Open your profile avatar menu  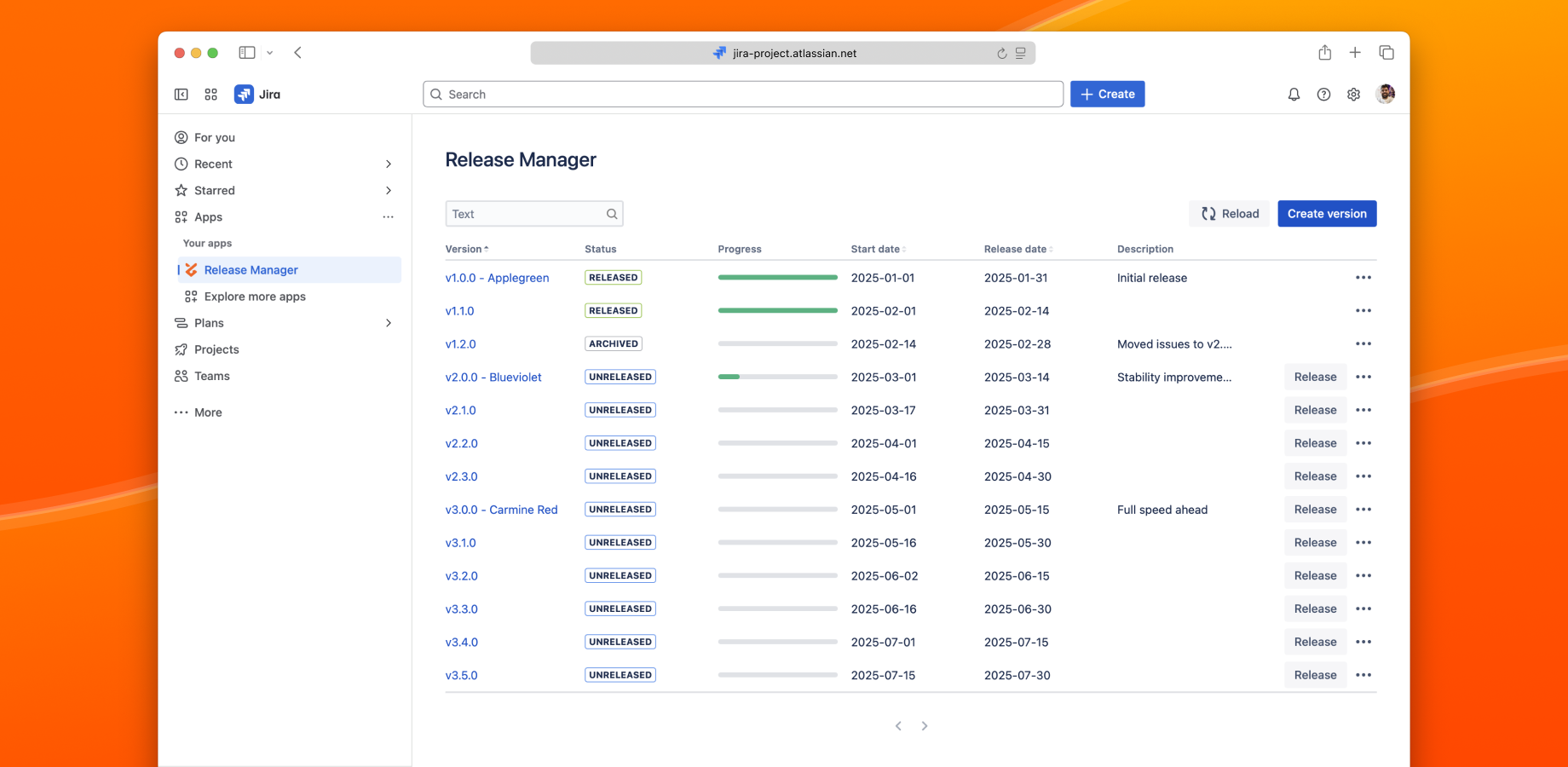tap(1385, 94)
